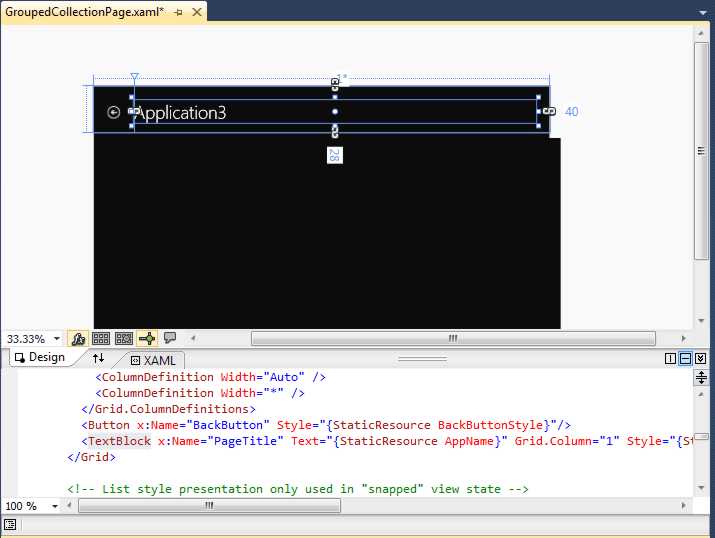Open the XAML editor zoom 100 % dropdown
715x538 pixels.
pyautogui.click(x=56, y=506)
